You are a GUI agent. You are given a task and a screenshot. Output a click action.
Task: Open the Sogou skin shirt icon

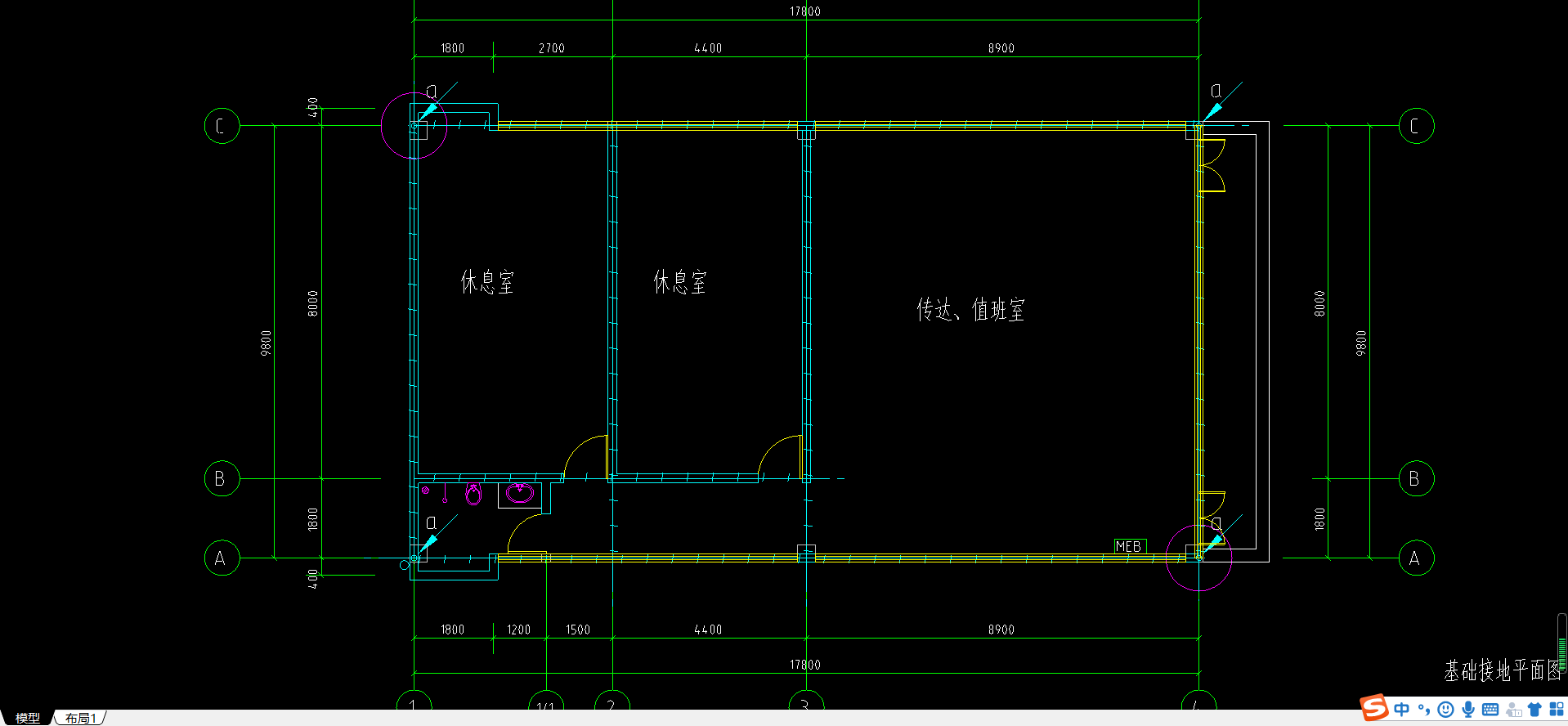click(x=1534, y=709)
